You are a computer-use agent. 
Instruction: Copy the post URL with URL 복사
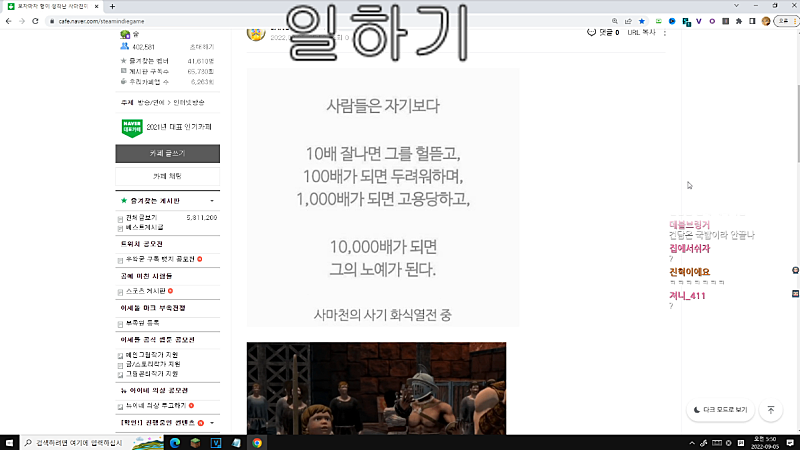tap(641, 32)
